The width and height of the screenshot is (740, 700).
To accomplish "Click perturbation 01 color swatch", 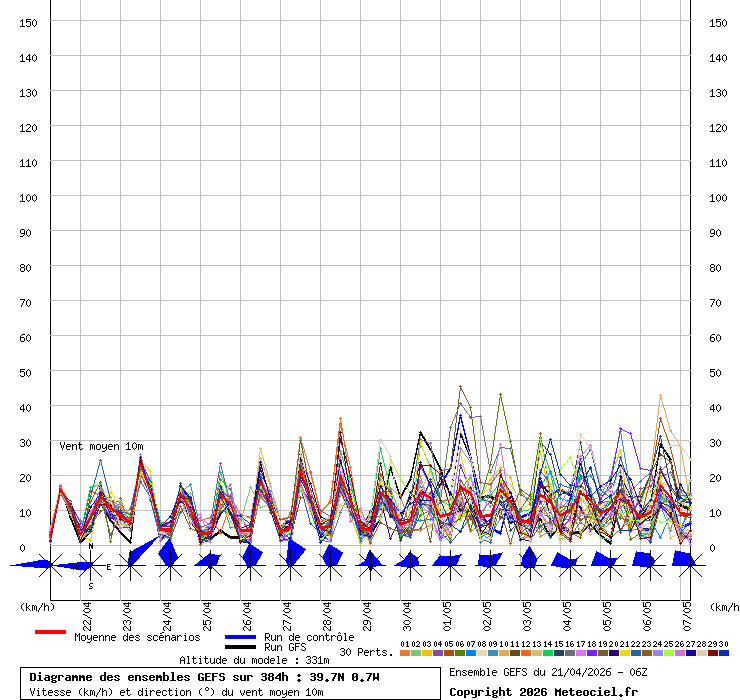I will pos(405,653).
